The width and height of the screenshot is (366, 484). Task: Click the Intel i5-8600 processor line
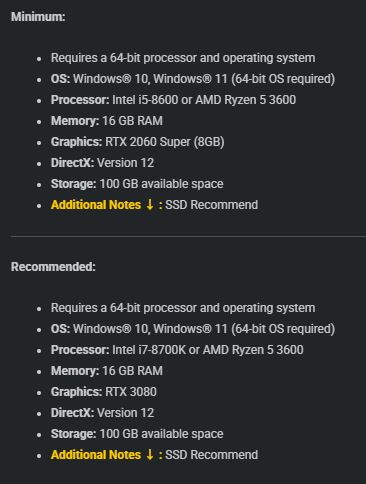[x=173, y=100]
